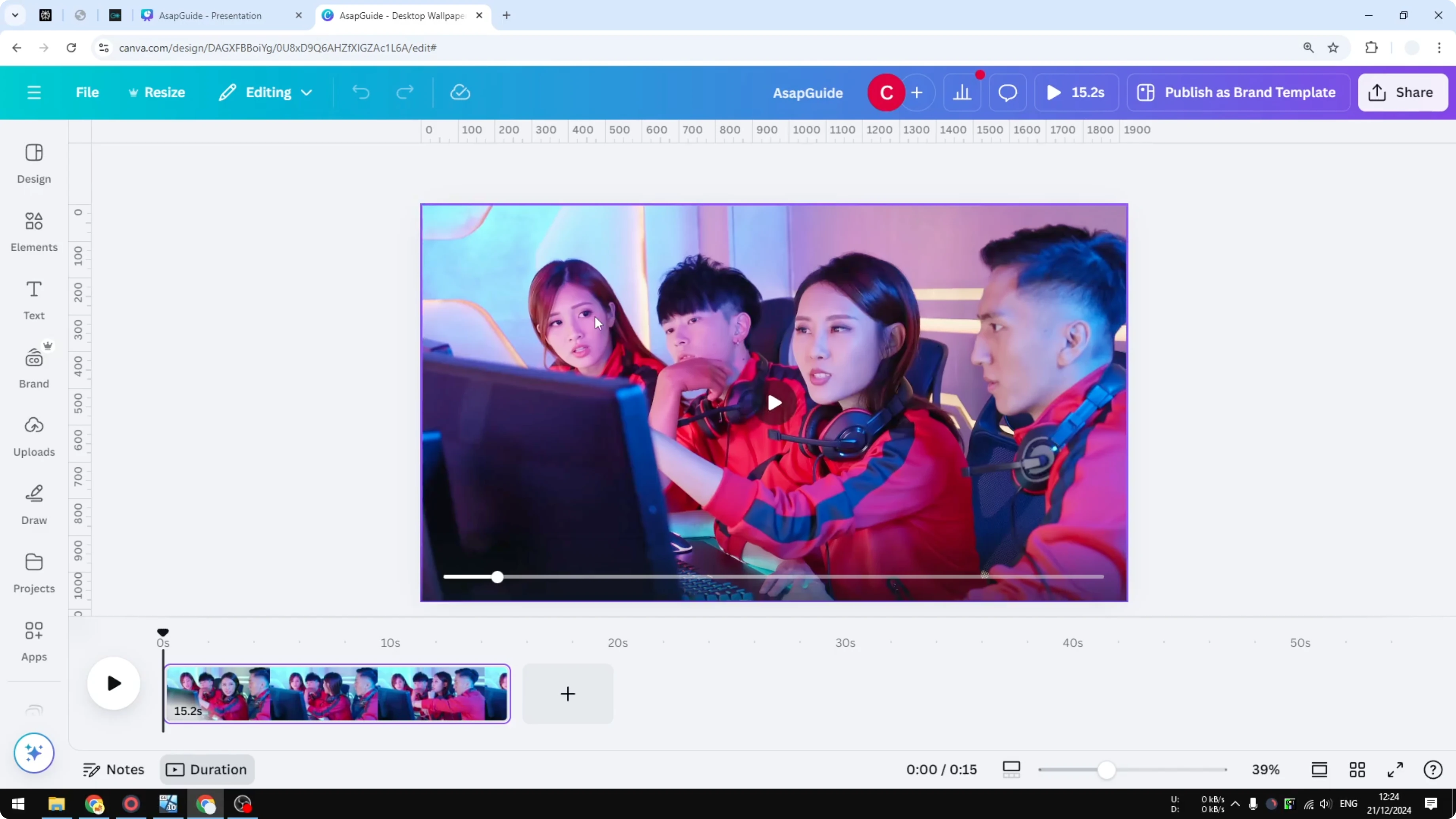Open the Magic Studio sparkle icon
Image resolution: width=1456 pixels, height=819 pixels.
click(33, 753)
